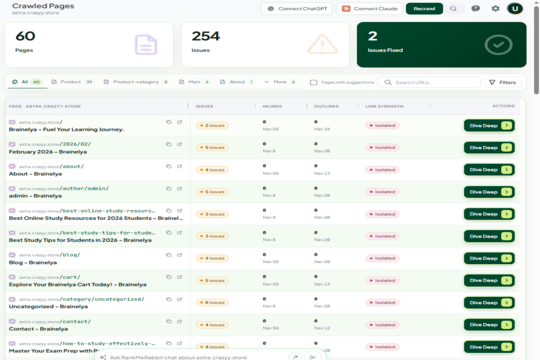This screenshot has height=360, width=540.
Task: Dive Deep into the homepage row
Action: (x=489, y=126)
